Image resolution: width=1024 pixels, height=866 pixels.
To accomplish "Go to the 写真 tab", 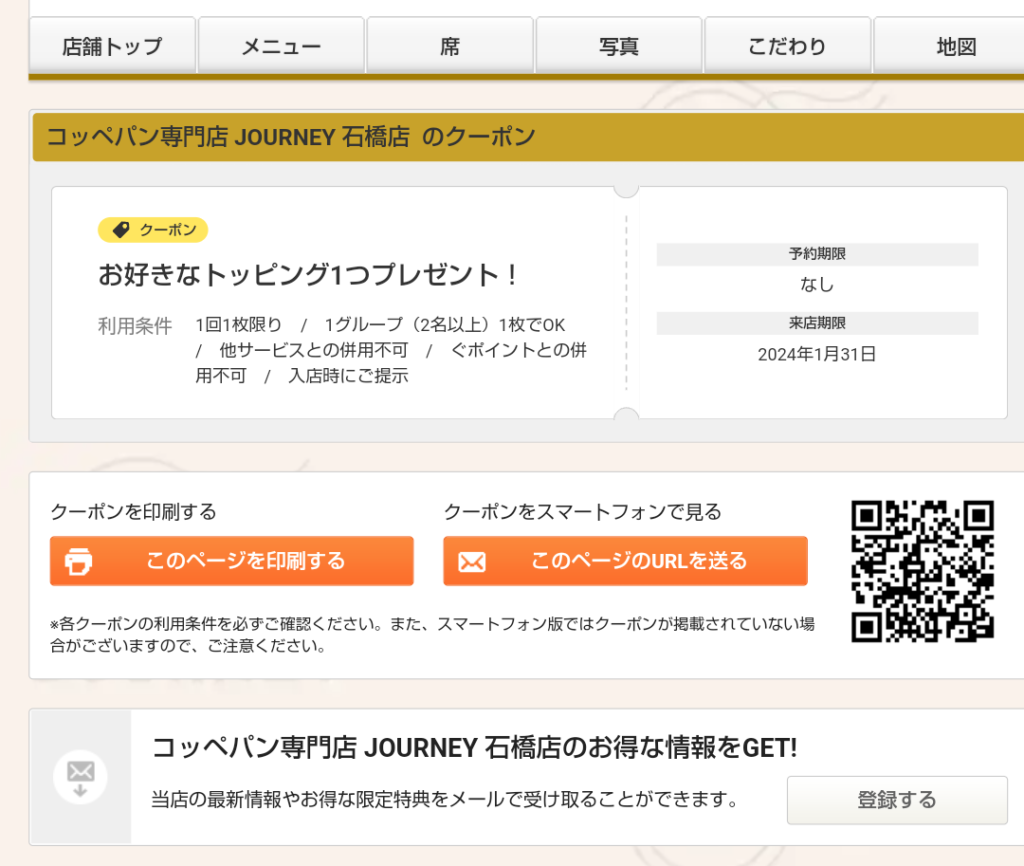I will tap(618, 46).
